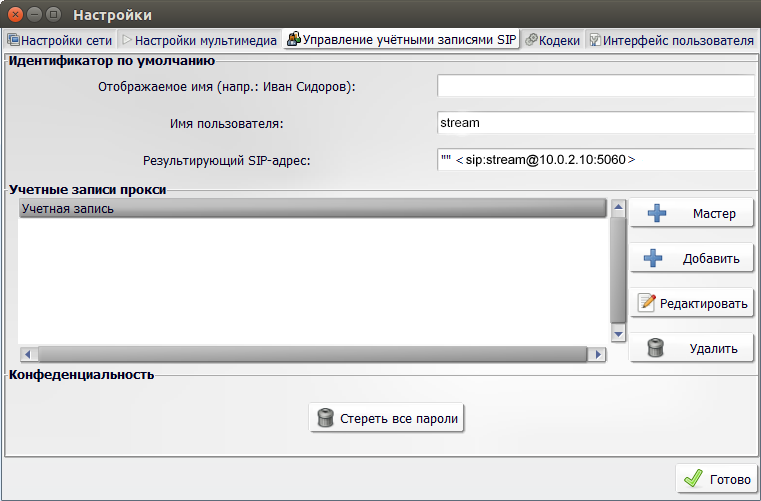The width and height of the screenshot is (761, 501).
Task: Click the Результирующий SIP-адрес field
Action: coord(595,160)
